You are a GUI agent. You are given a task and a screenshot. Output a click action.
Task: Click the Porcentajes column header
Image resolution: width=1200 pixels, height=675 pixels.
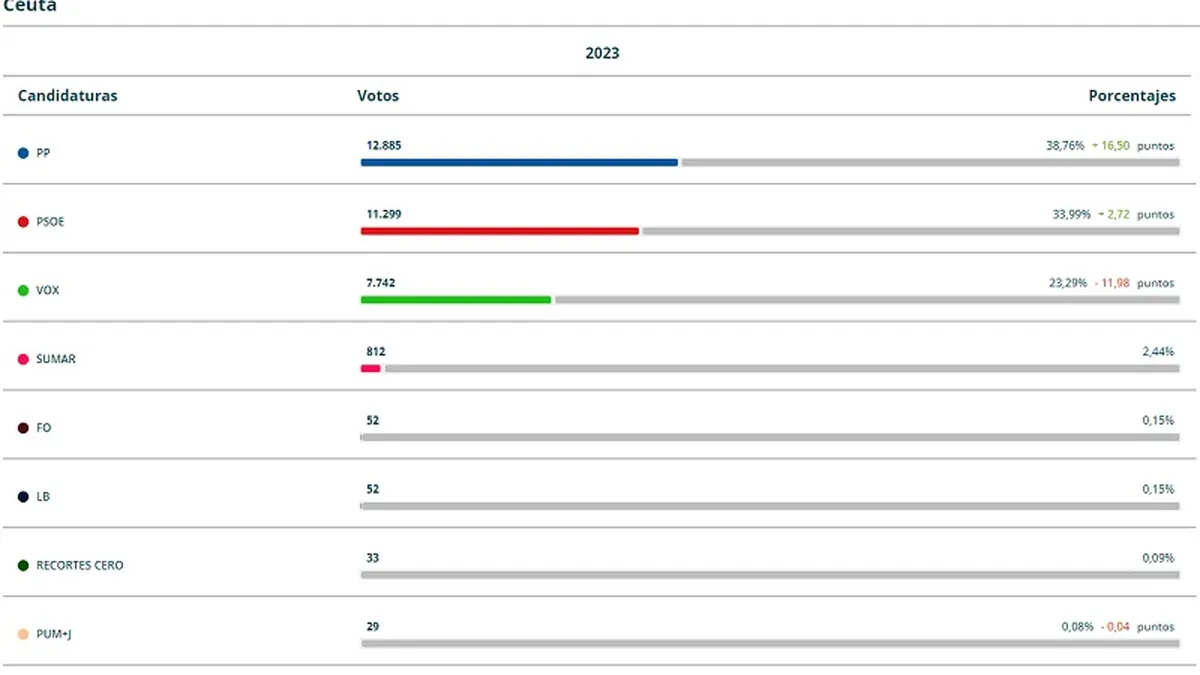[x=1132, y=96]
